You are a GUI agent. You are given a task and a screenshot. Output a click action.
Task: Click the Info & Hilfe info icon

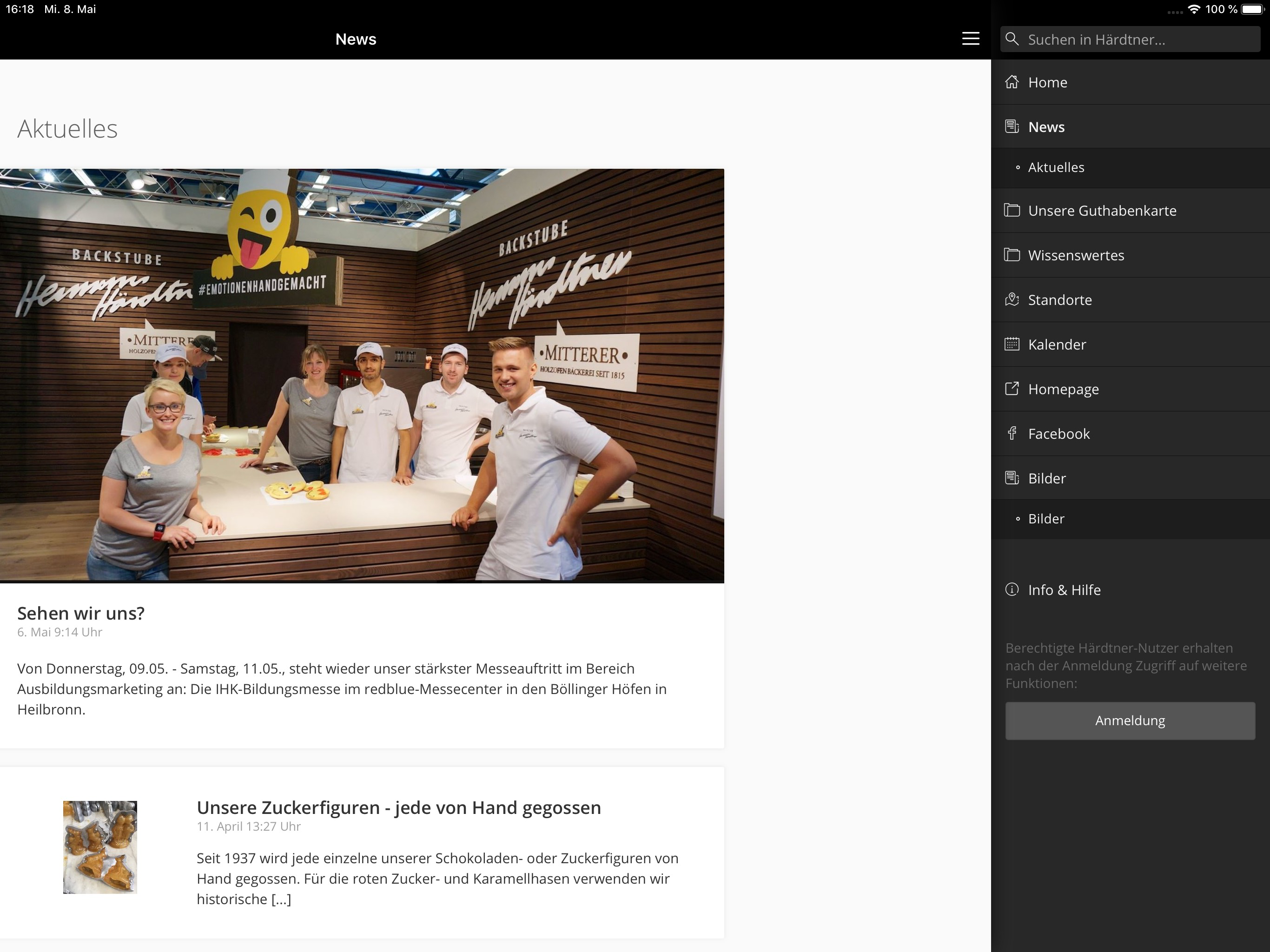pos(1012,590)
